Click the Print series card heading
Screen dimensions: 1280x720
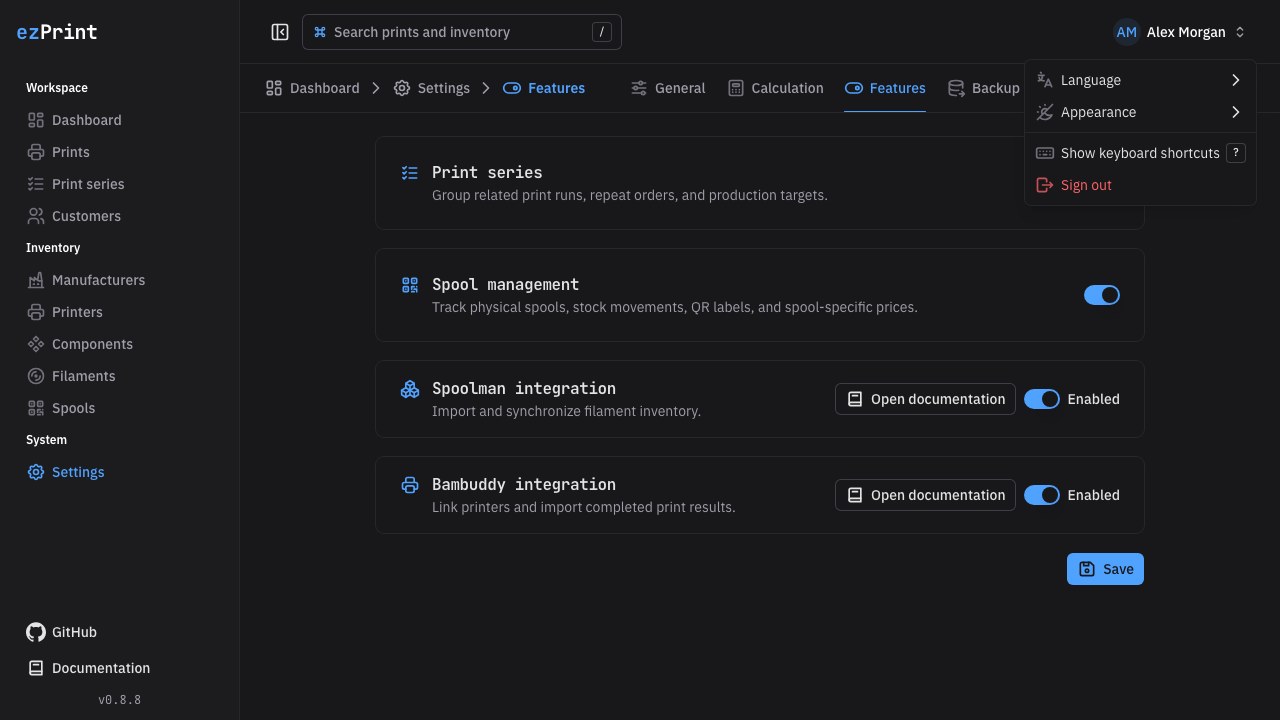(x=487, y=172)
